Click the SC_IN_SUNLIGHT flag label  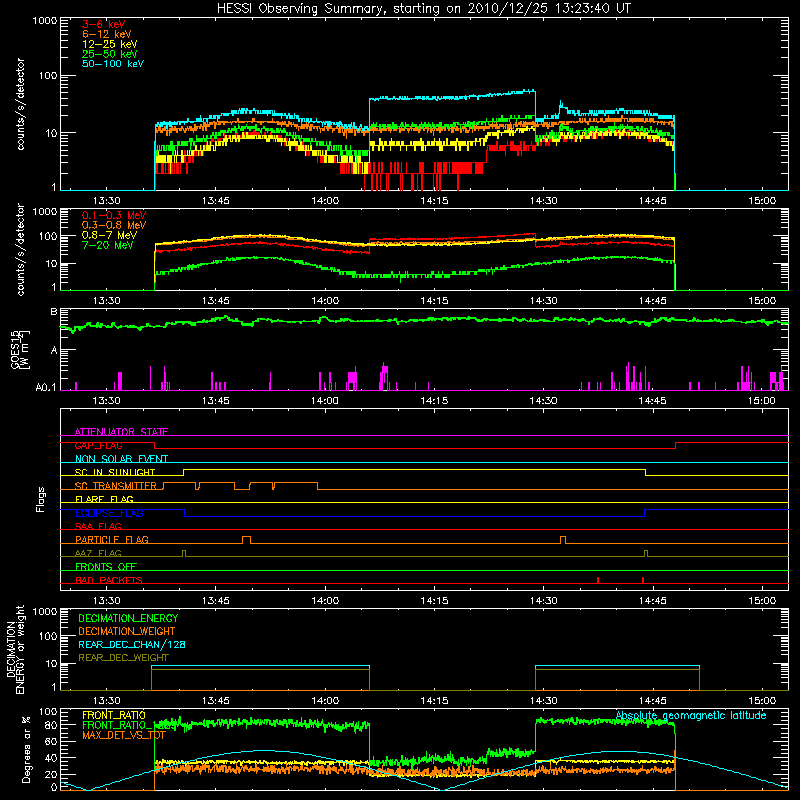coord(115,472)
